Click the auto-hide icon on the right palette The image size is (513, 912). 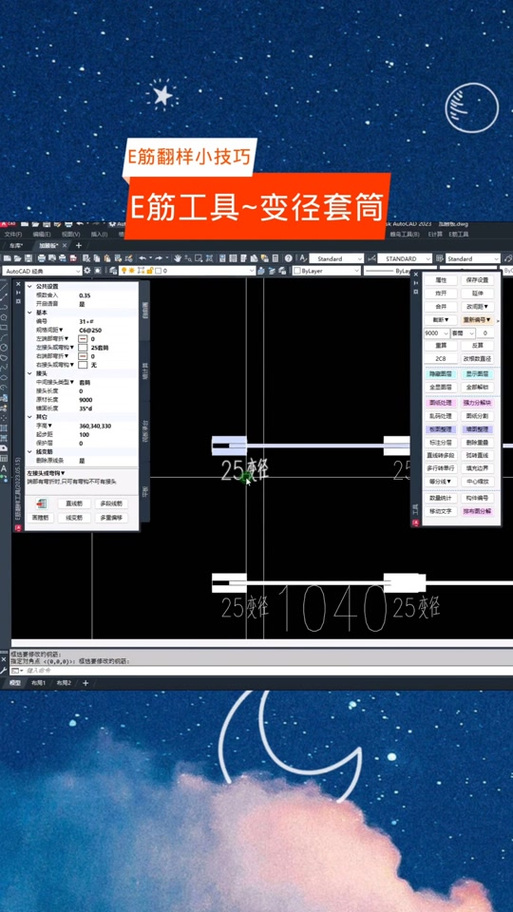[416, 283]
